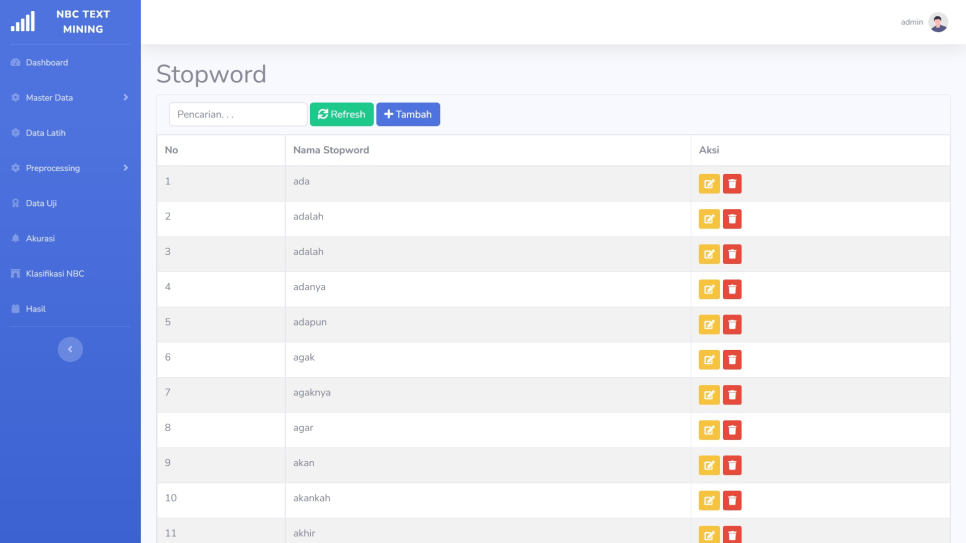Screen dimensions: 966x543
Task: Edit the 'adanya' stopword
Action: 709,289
